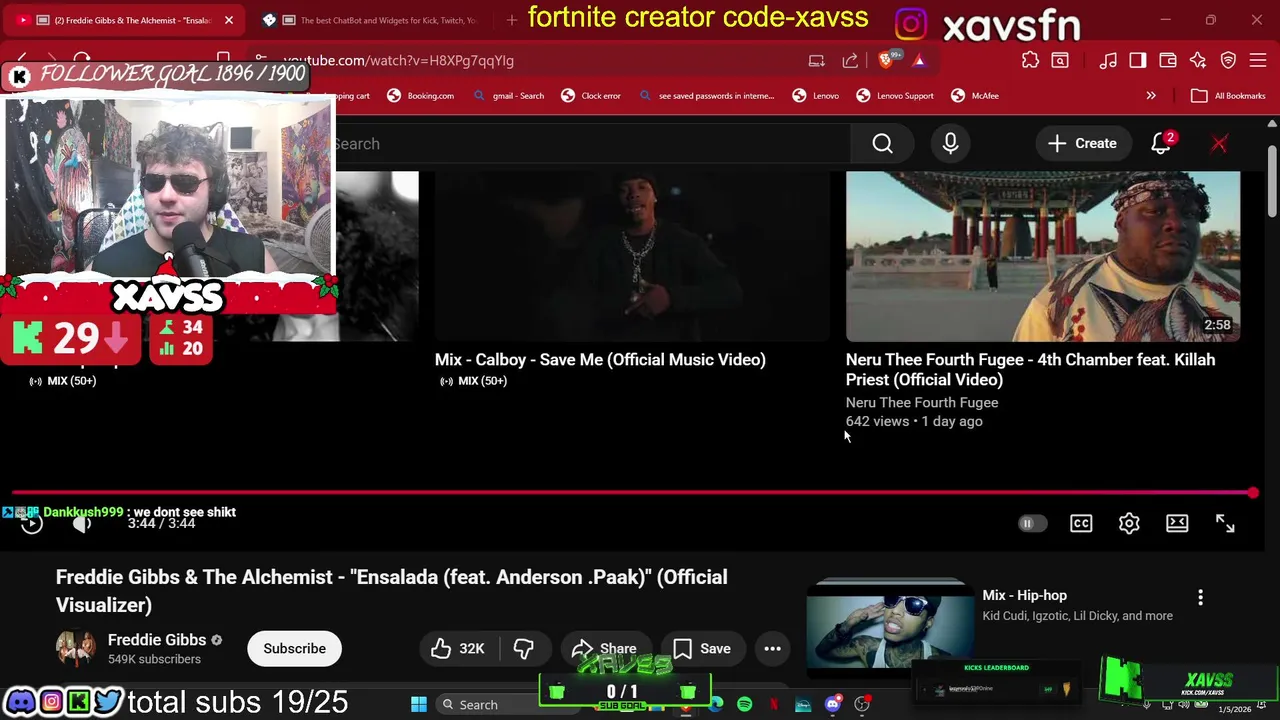This screenshot has height=720, width=1280.
Task: Open YouTube Create menu
Action: pos(1082,143)
